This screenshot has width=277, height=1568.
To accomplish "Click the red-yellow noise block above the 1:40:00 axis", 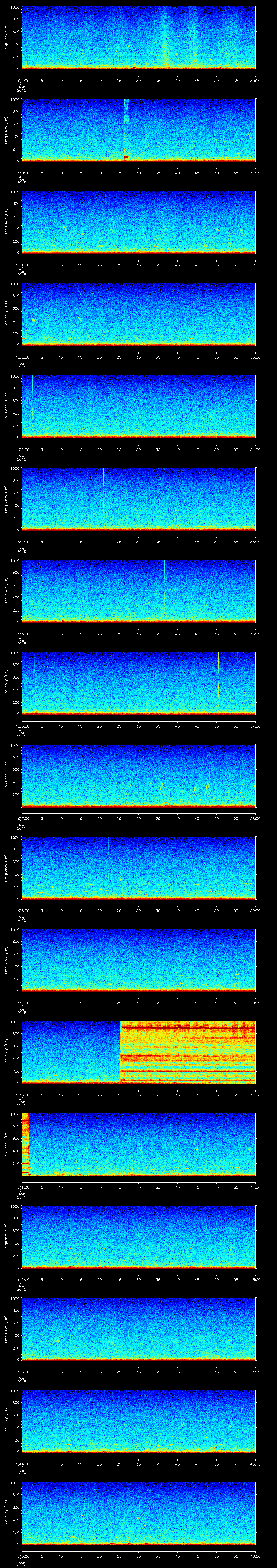I will tap(188, 1052).
